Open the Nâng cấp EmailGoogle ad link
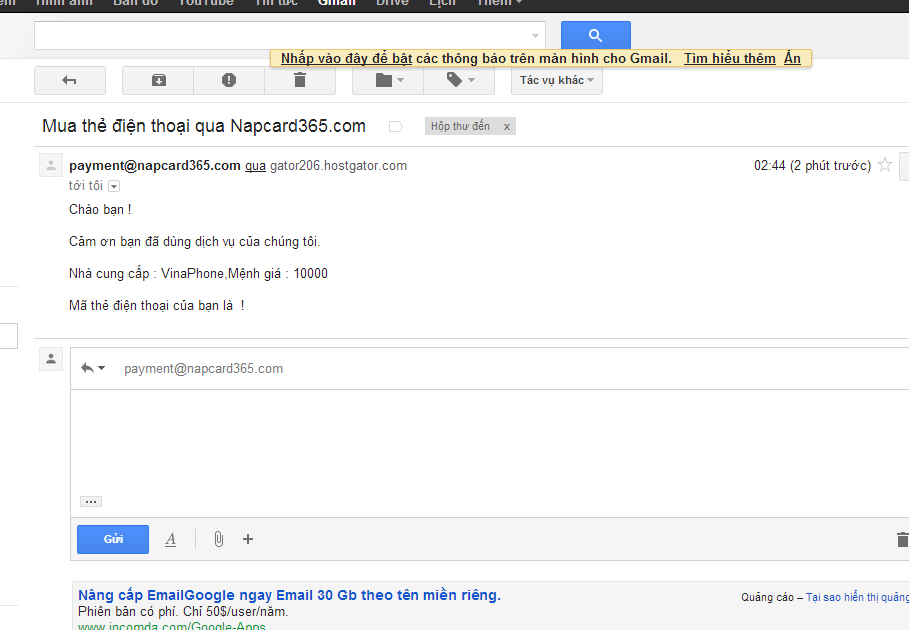909x630 pixels. pyautogui.click(x=289, y=595)
